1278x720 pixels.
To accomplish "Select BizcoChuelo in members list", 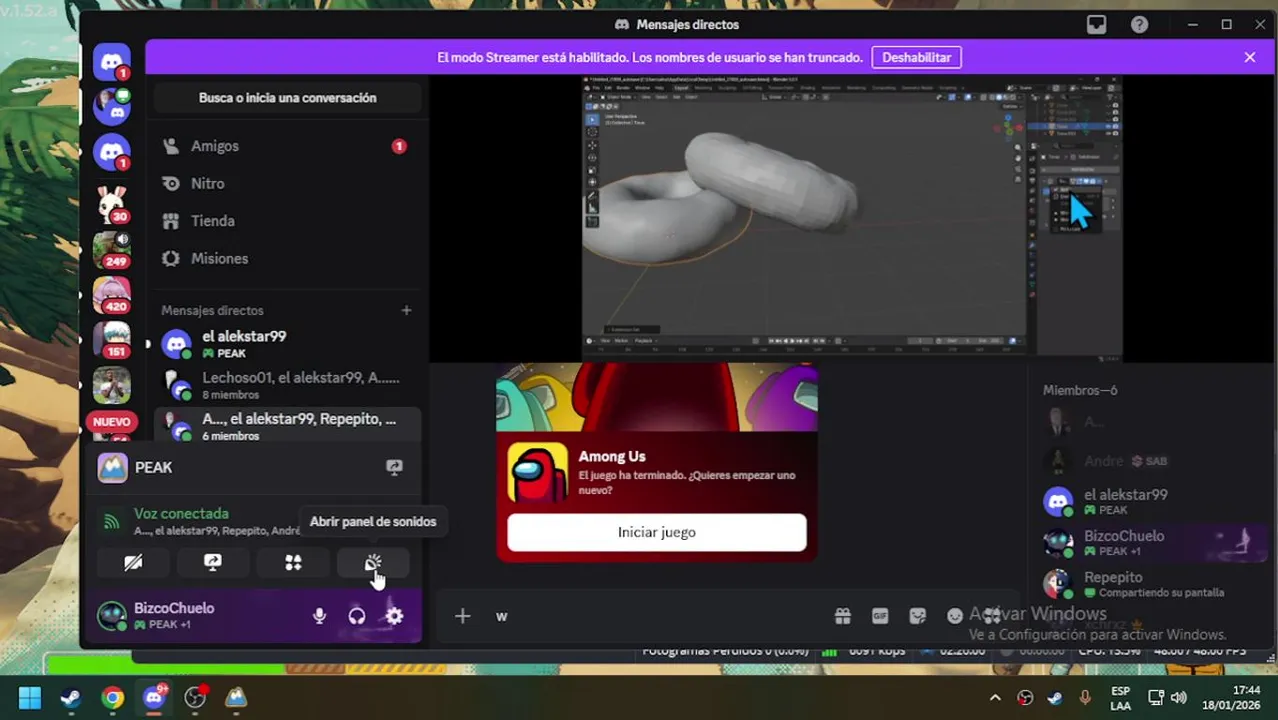I will point(1152,543).
